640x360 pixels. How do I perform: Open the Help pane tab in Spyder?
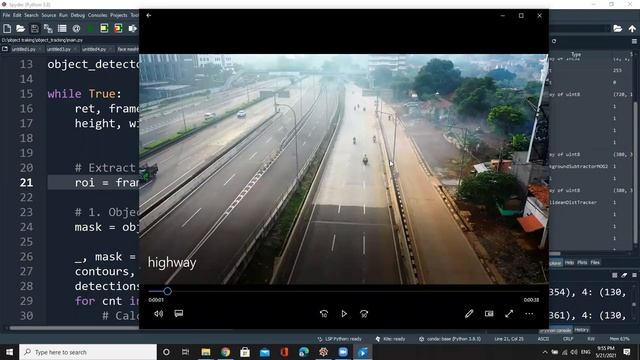[x=569, y=262]
